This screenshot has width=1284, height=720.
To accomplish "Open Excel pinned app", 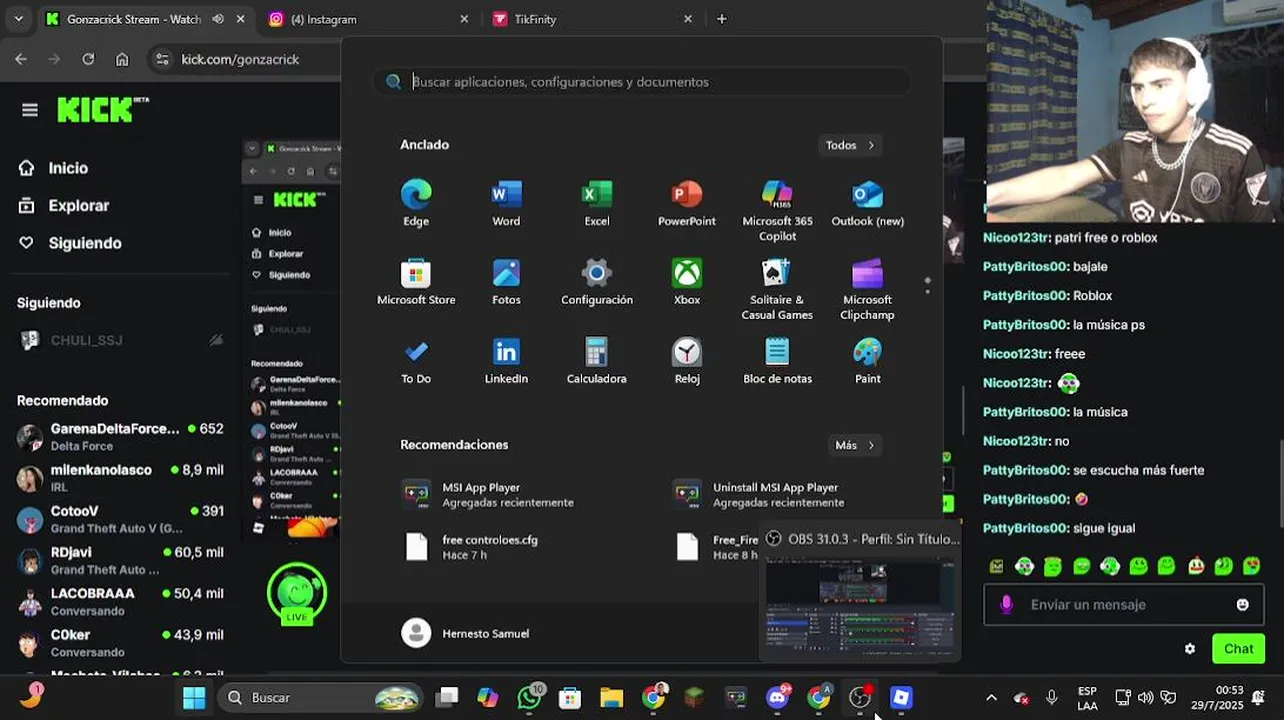I will coord(597,203).
